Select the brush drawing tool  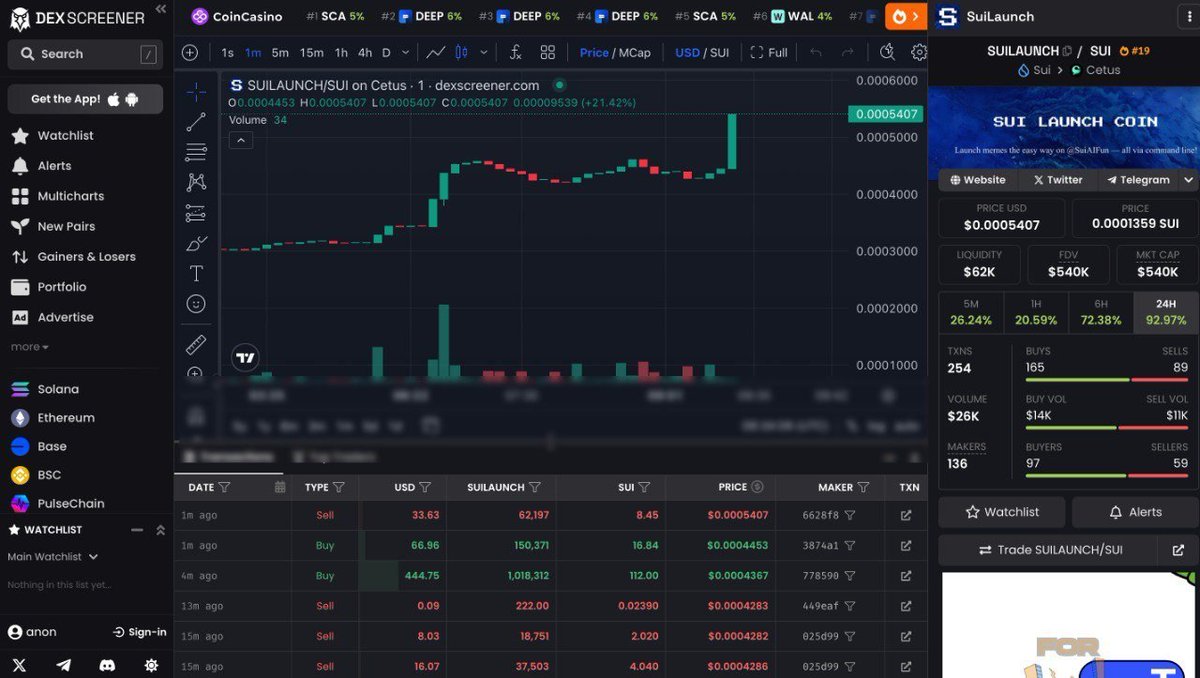(x=196, y=243)
